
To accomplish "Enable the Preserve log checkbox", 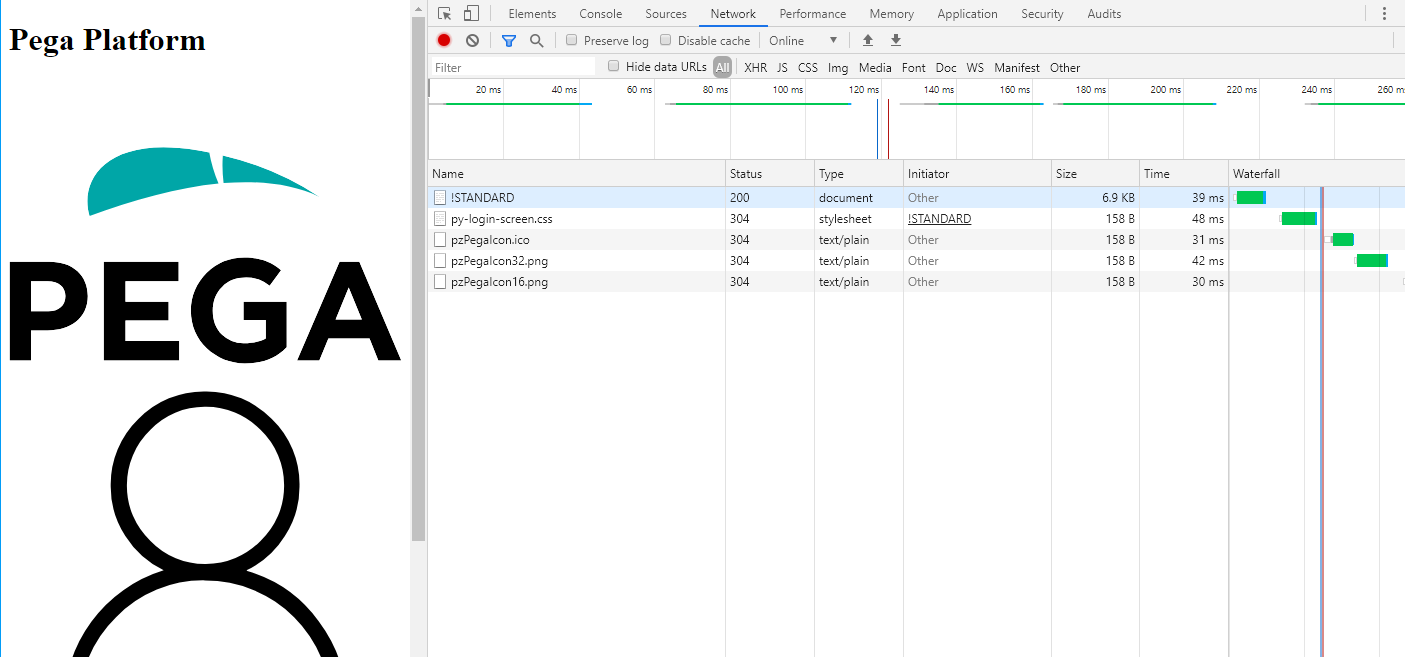I will [572, 40].
